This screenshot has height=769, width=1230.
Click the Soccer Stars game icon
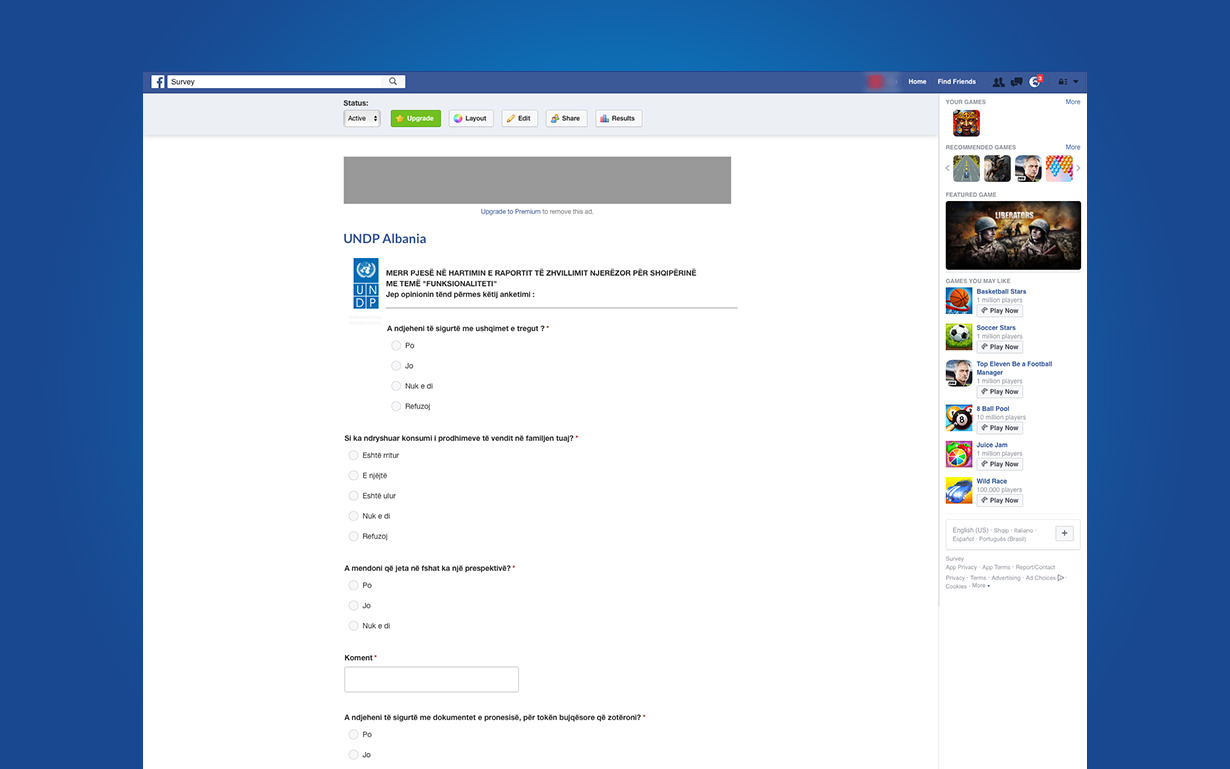pos(959,337)
